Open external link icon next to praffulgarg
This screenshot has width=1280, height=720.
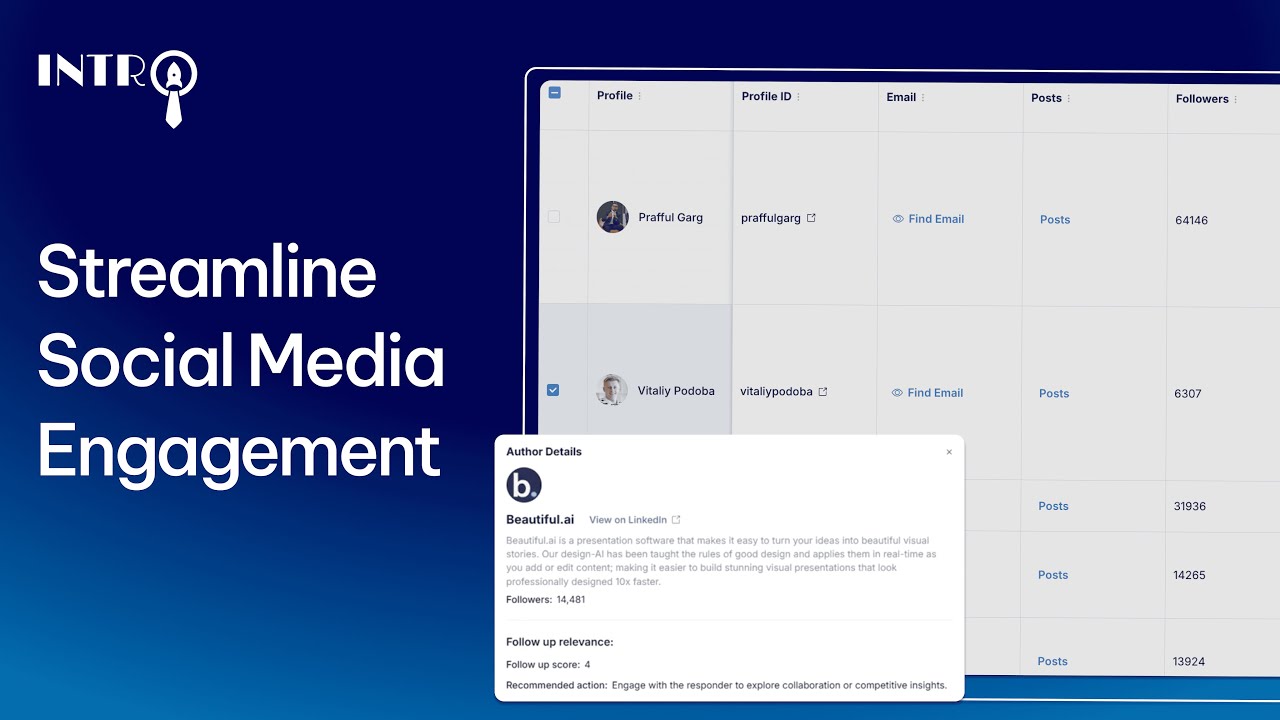[x=811, y=217]
